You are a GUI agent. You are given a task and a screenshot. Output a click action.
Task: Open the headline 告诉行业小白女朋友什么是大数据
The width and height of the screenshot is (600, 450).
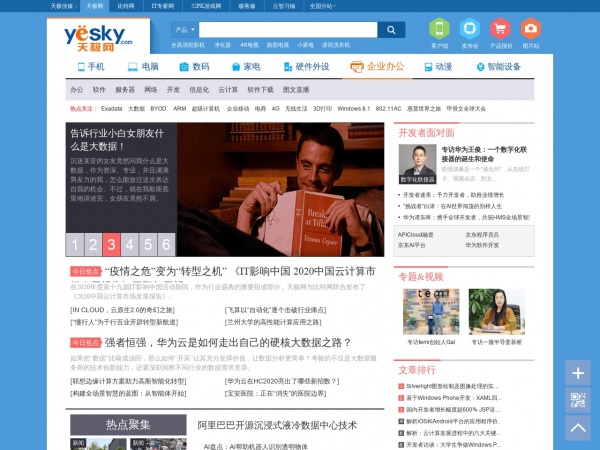[x=117, y=140]
